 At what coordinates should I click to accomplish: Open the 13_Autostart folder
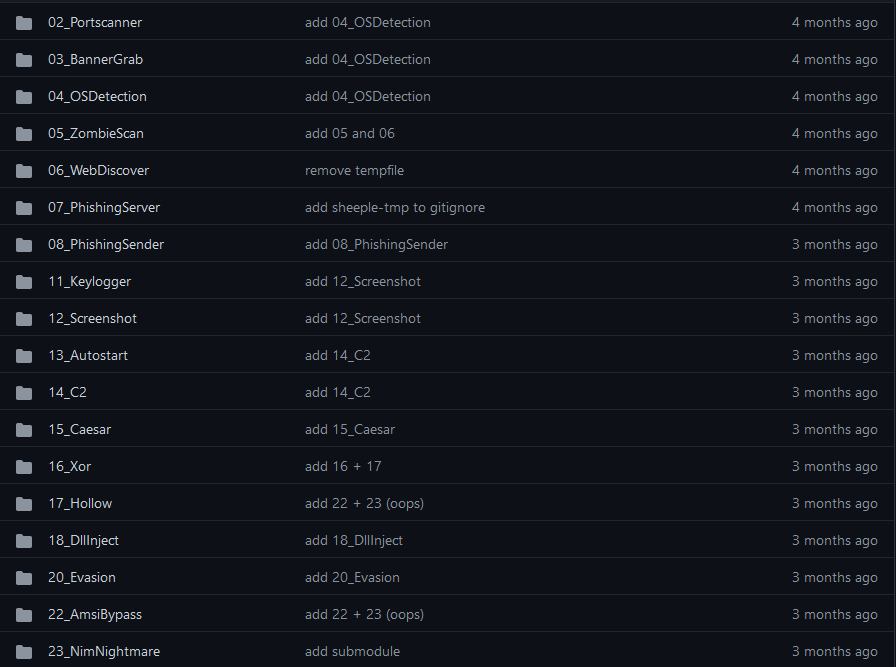[88, 355]
